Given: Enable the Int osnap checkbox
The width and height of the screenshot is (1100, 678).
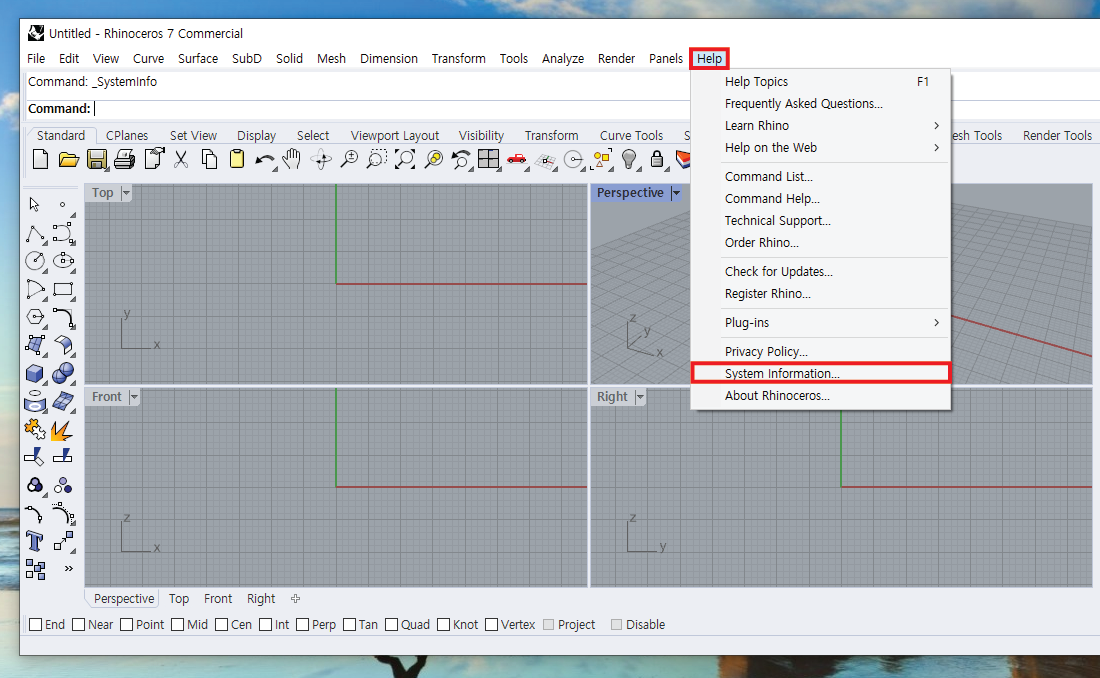Looking at the screenshot, I should coord(265,625).
